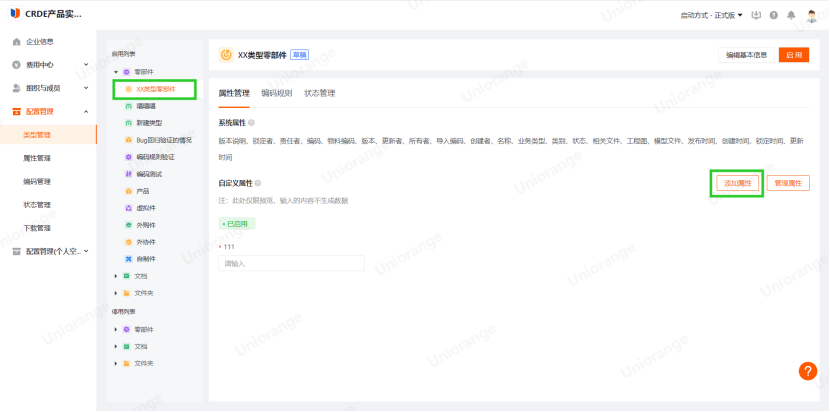Image resolution: width=830 pixels, height=412 pixels.
Task: Expand the 文件夹 node in 启用列表
Action: point(116,293)
